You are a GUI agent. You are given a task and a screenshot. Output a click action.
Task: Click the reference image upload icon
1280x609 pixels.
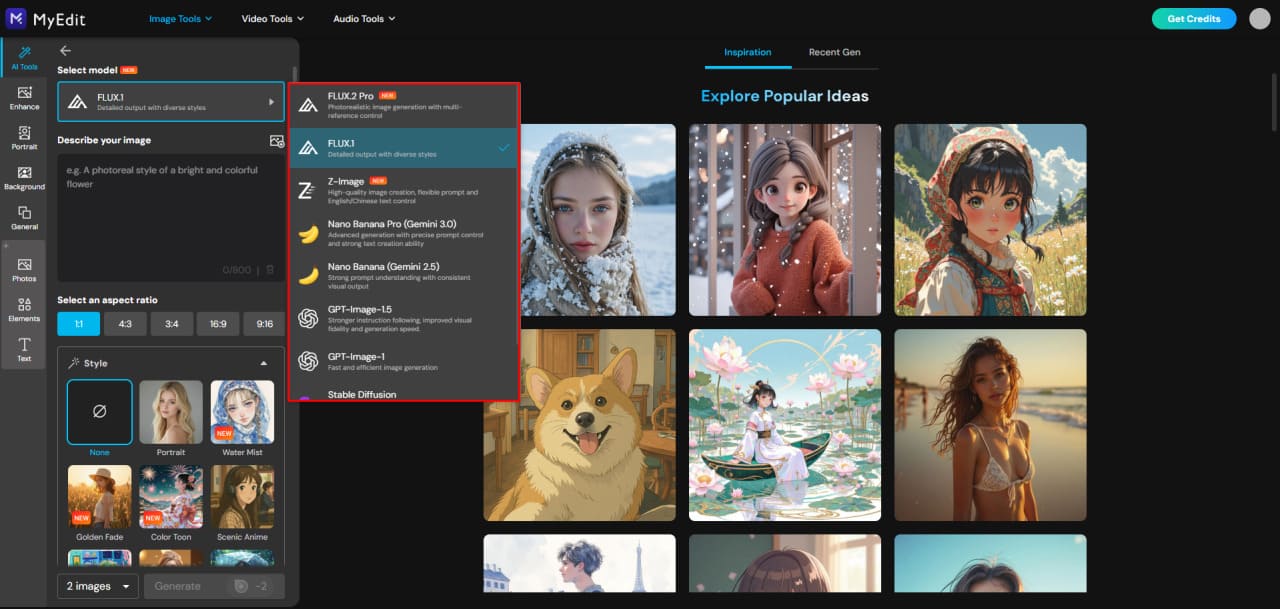277,141
